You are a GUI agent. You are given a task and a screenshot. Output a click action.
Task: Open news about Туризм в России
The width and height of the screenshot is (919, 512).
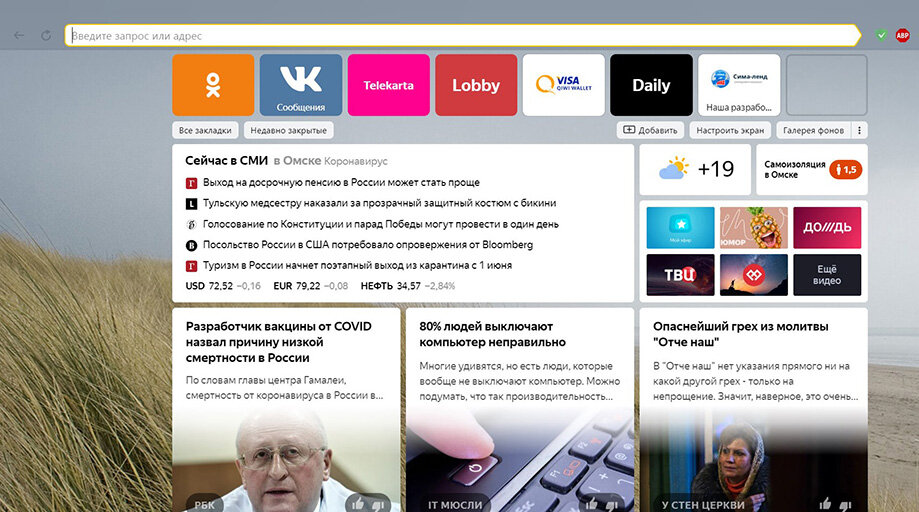click(357, 265)
